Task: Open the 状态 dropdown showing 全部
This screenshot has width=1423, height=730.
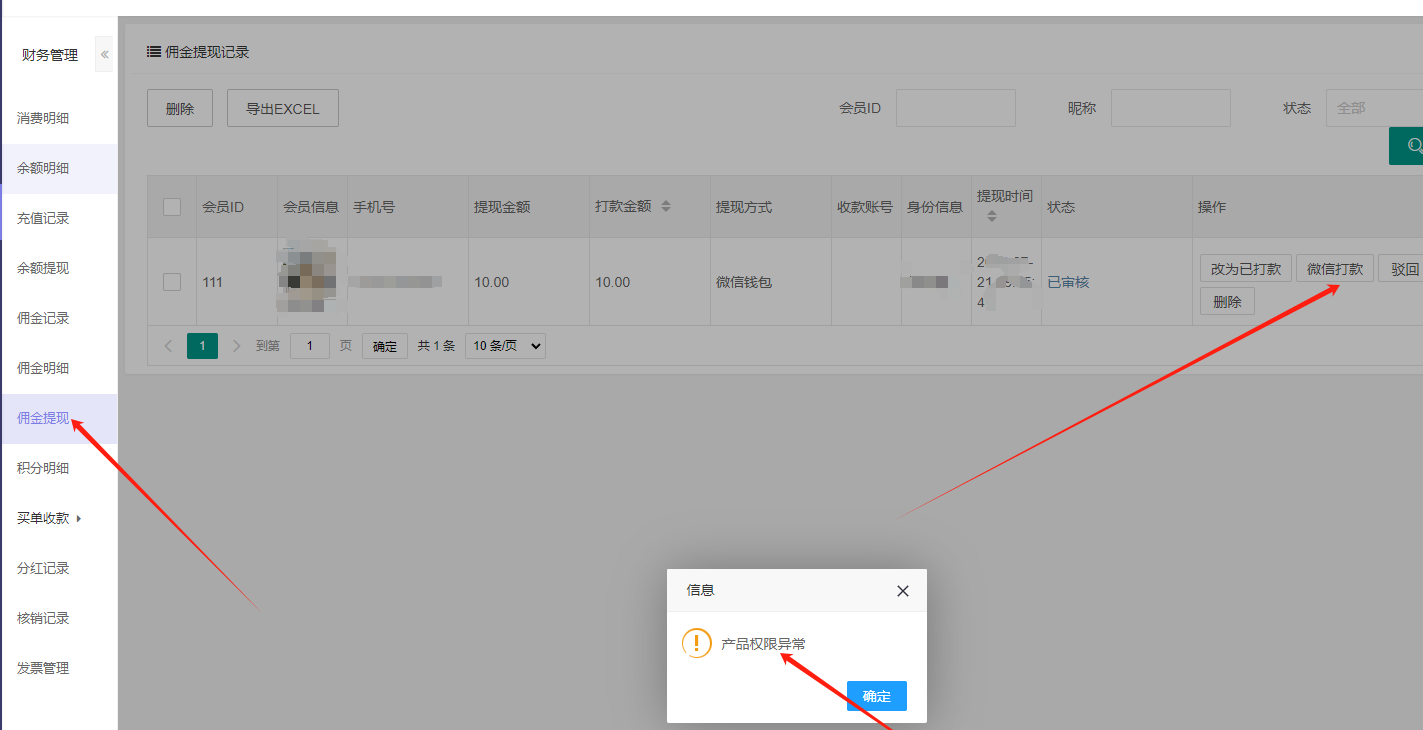Action: pos(1374,108)
